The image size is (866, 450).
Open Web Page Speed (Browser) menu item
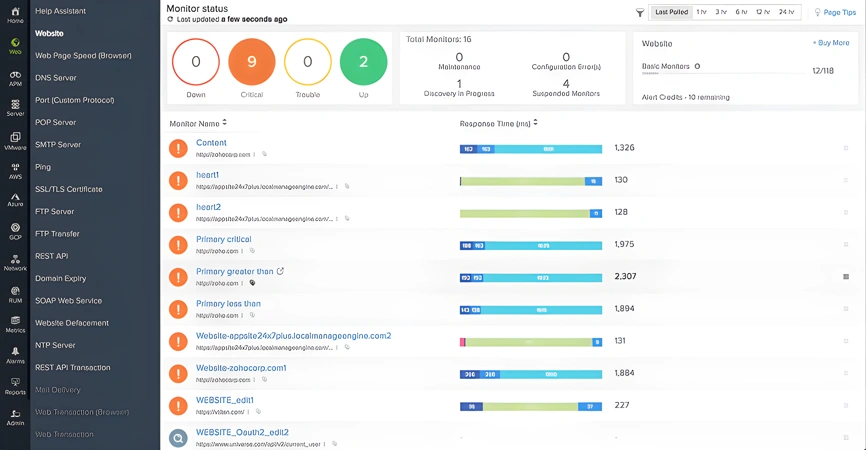(83, 55)
